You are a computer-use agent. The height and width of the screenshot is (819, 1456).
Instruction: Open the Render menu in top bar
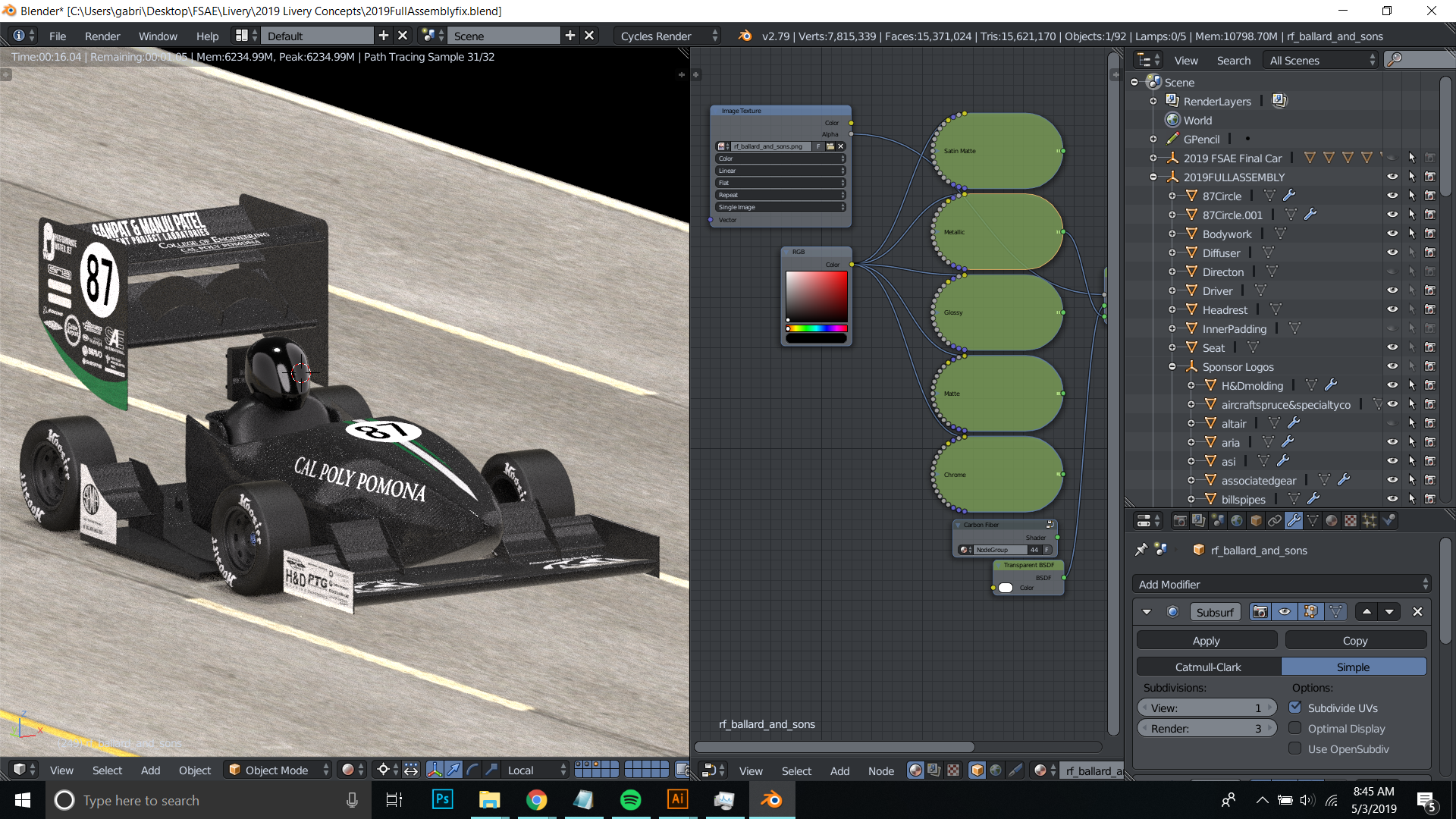click(102, 36)
